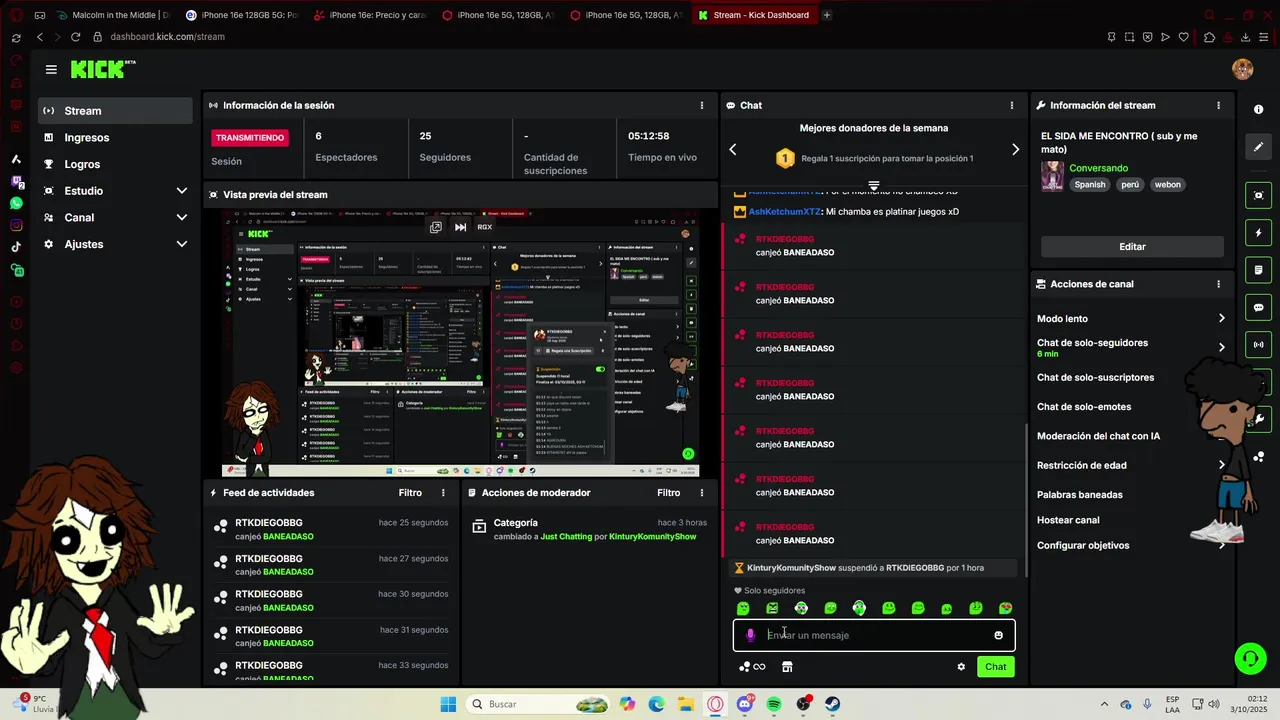Click the stream preview thumbnail
1280x720 pixels.
tap(460, 343)
